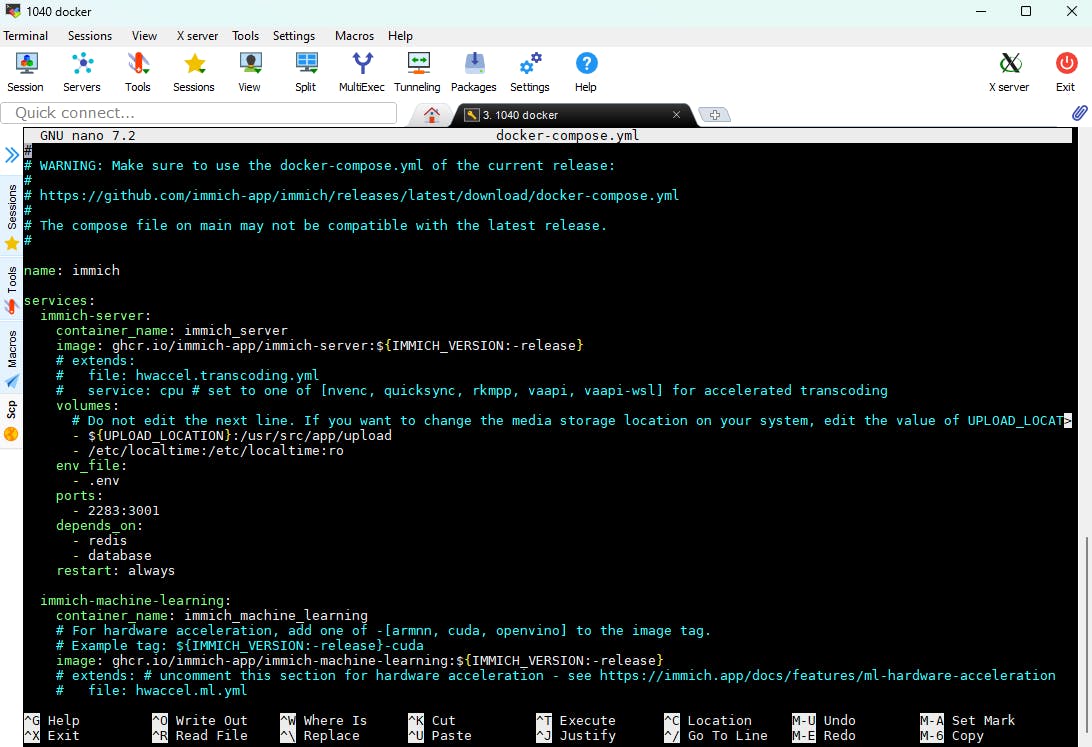Click the 'restart: always' line

pyautogui.click(x=116, y=570)
